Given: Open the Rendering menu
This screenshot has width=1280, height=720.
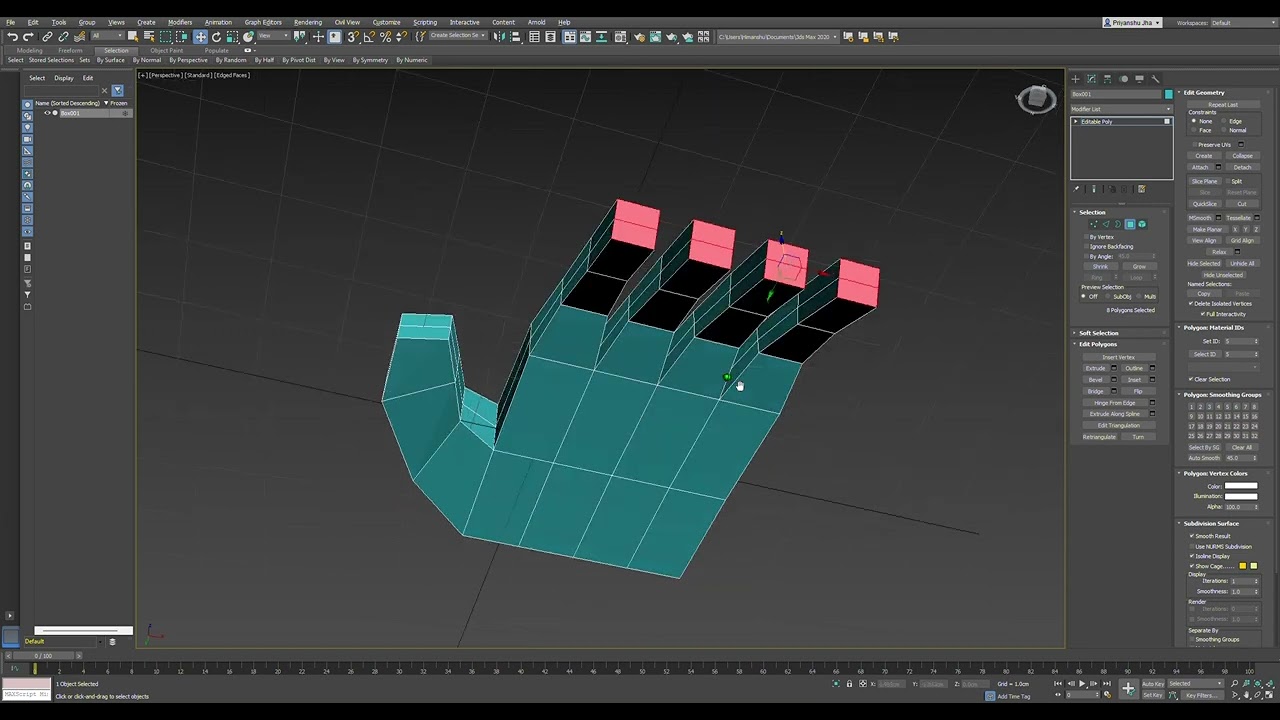Looking at the screenshot, I should click(308, 22).
